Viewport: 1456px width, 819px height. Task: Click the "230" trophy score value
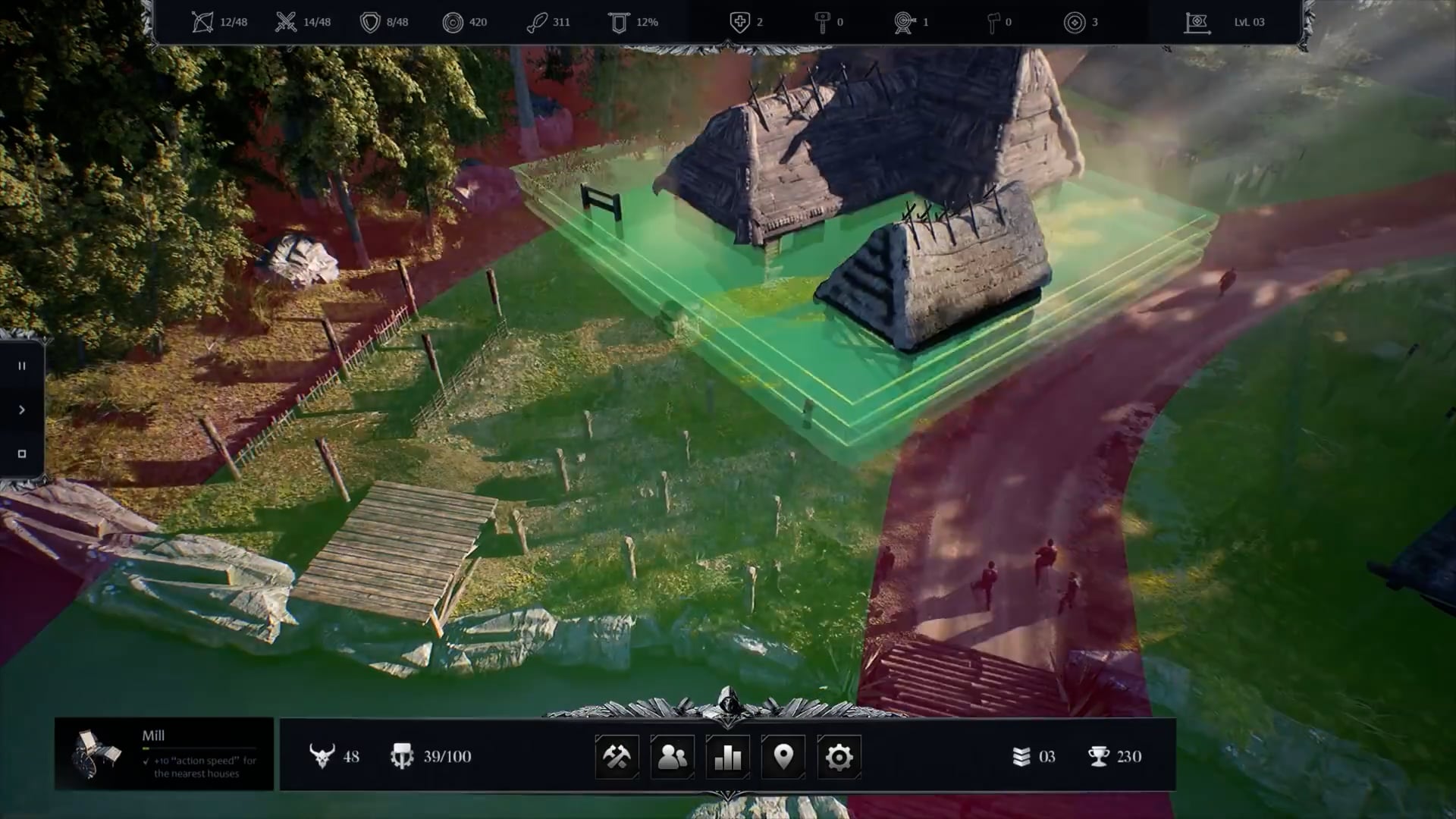coord(1129,757)
